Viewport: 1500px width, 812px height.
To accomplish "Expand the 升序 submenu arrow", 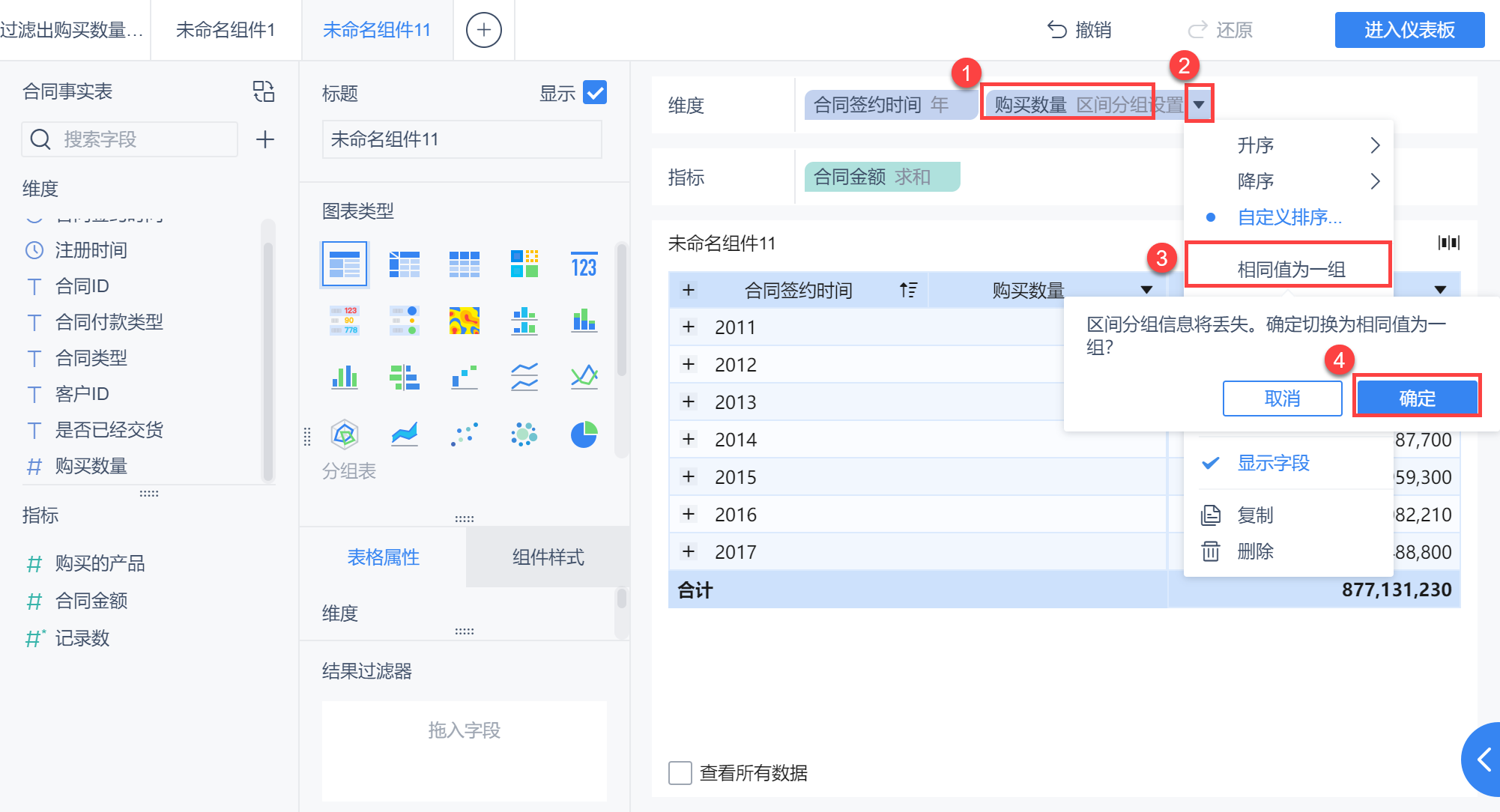I will pos(1374,145).
